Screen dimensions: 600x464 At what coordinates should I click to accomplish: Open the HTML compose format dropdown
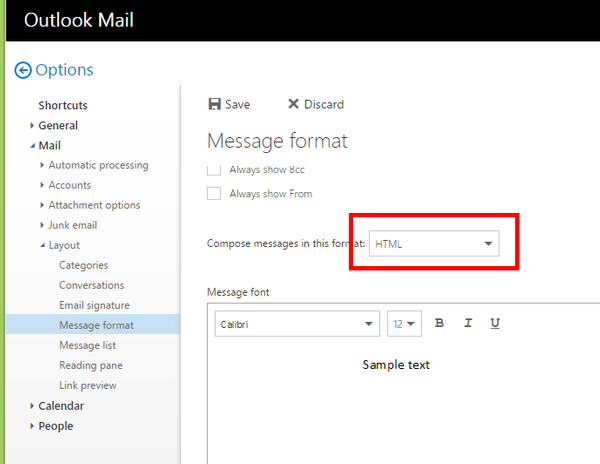(434, 243)
